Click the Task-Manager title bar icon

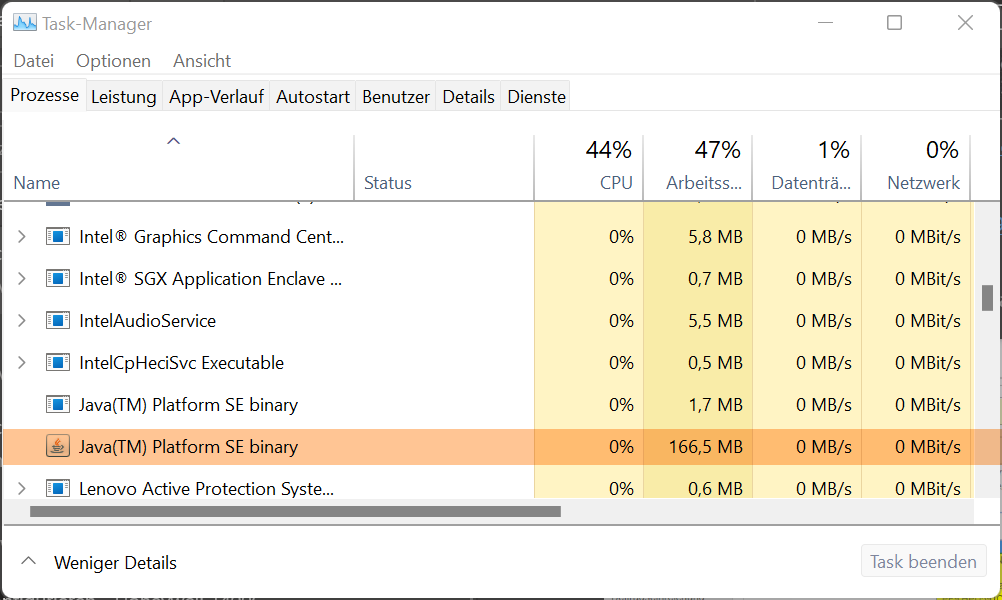point(24,23)
